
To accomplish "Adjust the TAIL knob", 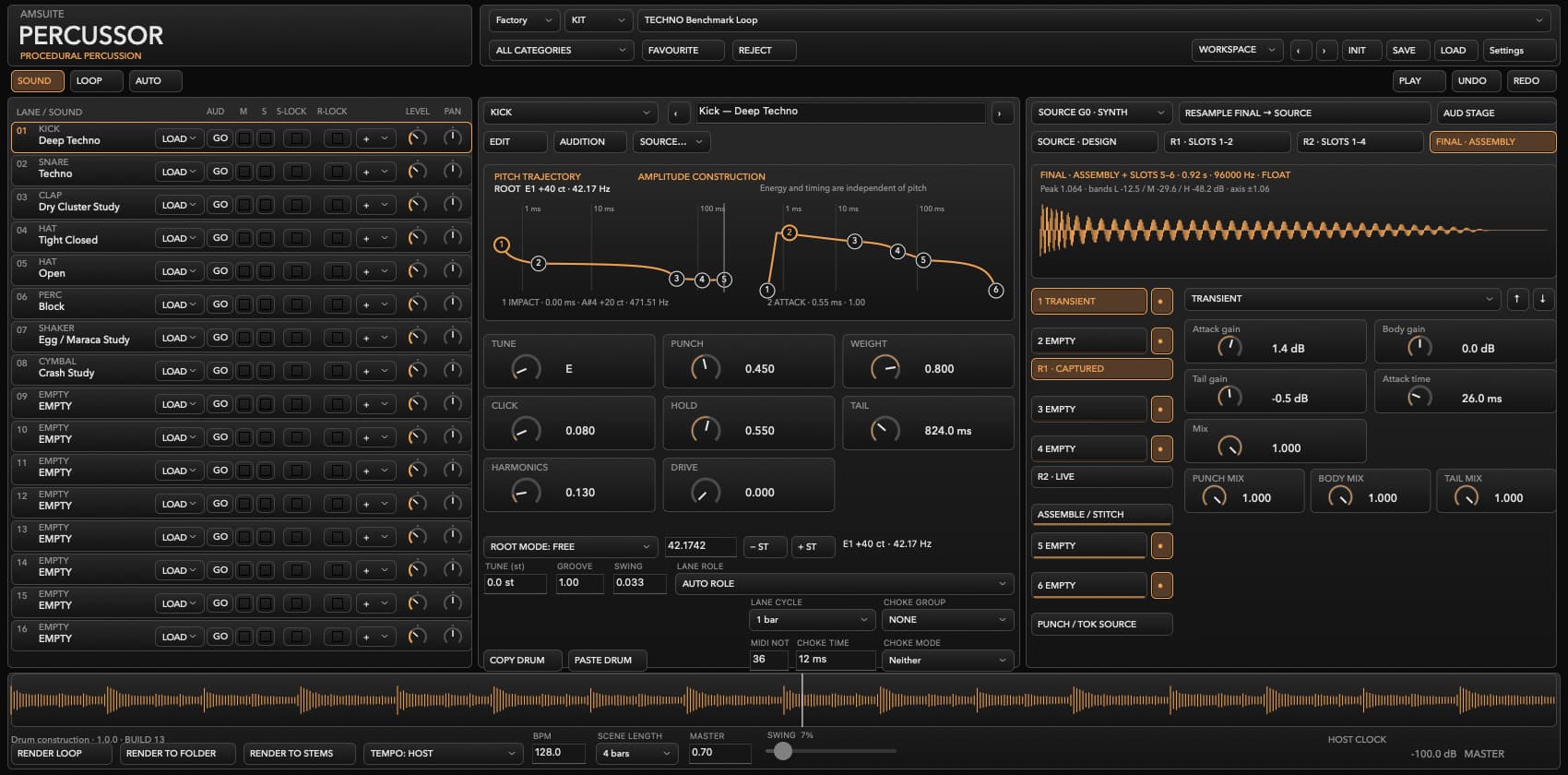I will 885,430.
